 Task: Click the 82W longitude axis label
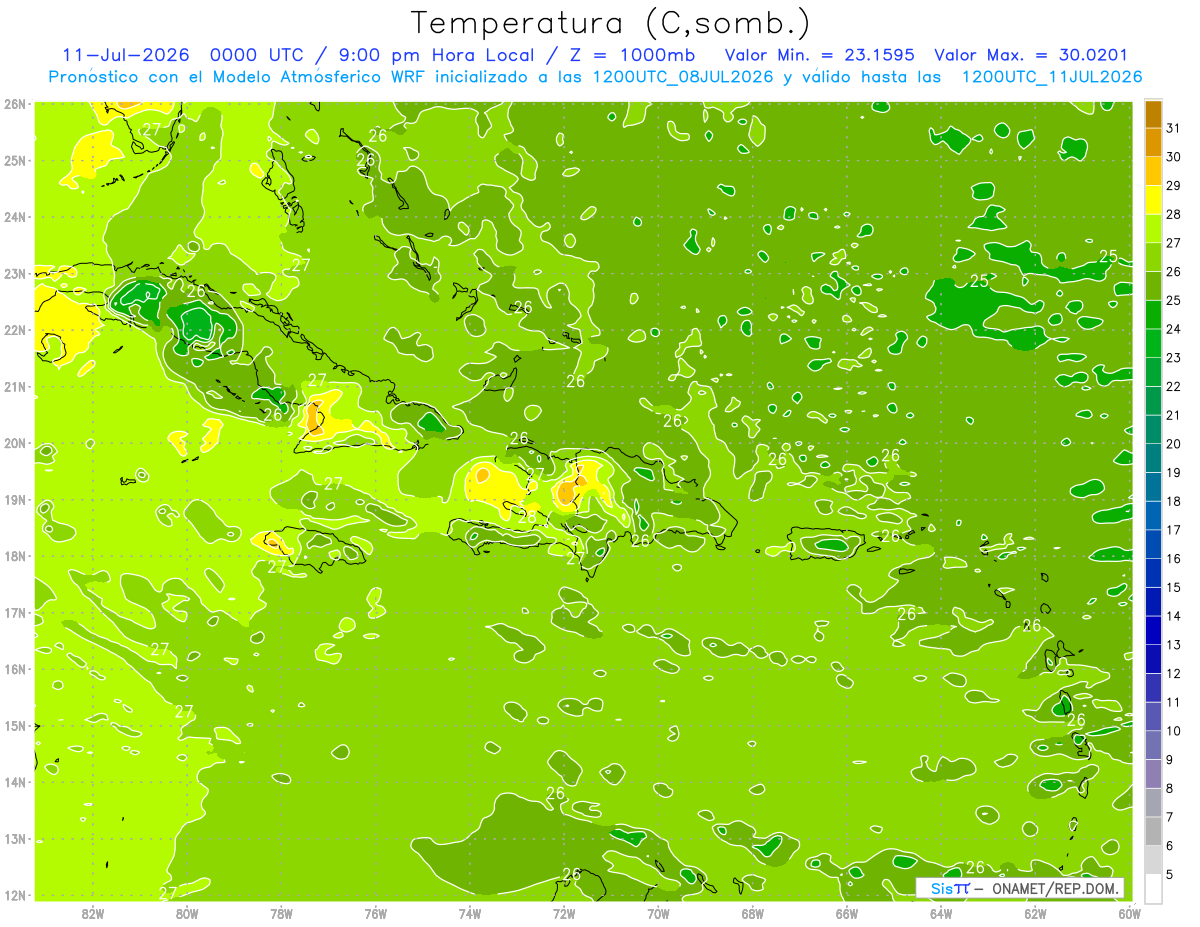pos(93,913)
